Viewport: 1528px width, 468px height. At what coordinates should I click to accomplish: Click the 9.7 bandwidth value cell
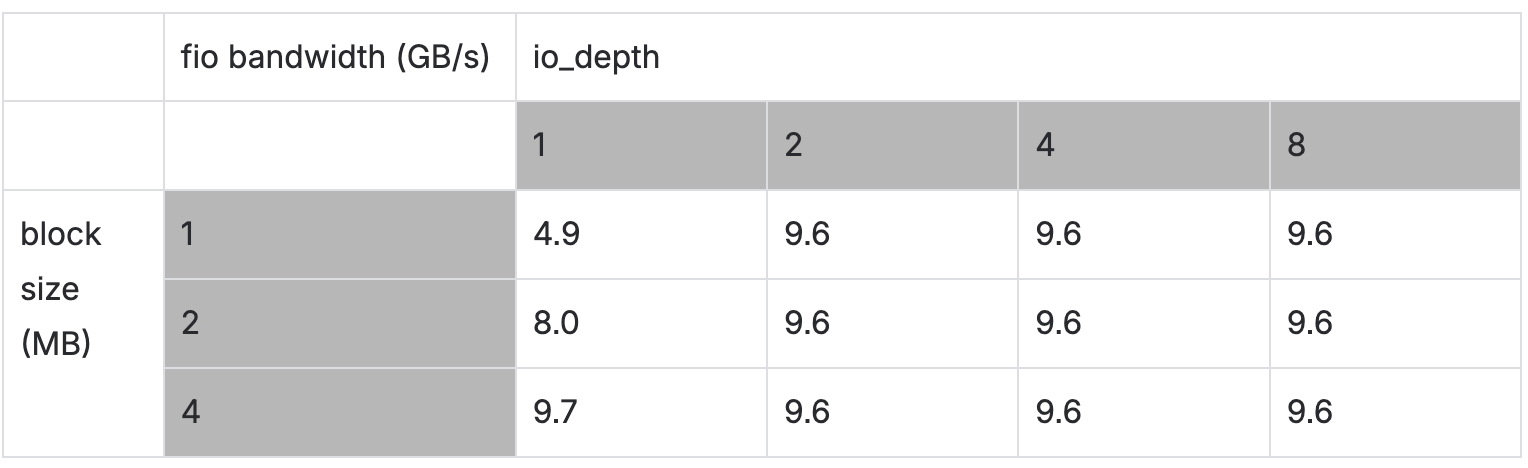coord(641,412)
